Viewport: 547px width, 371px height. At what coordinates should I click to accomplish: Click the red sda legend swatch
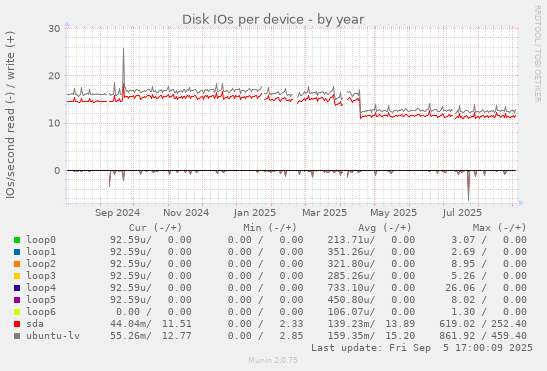pyautogui.click(x=17, y=324)
